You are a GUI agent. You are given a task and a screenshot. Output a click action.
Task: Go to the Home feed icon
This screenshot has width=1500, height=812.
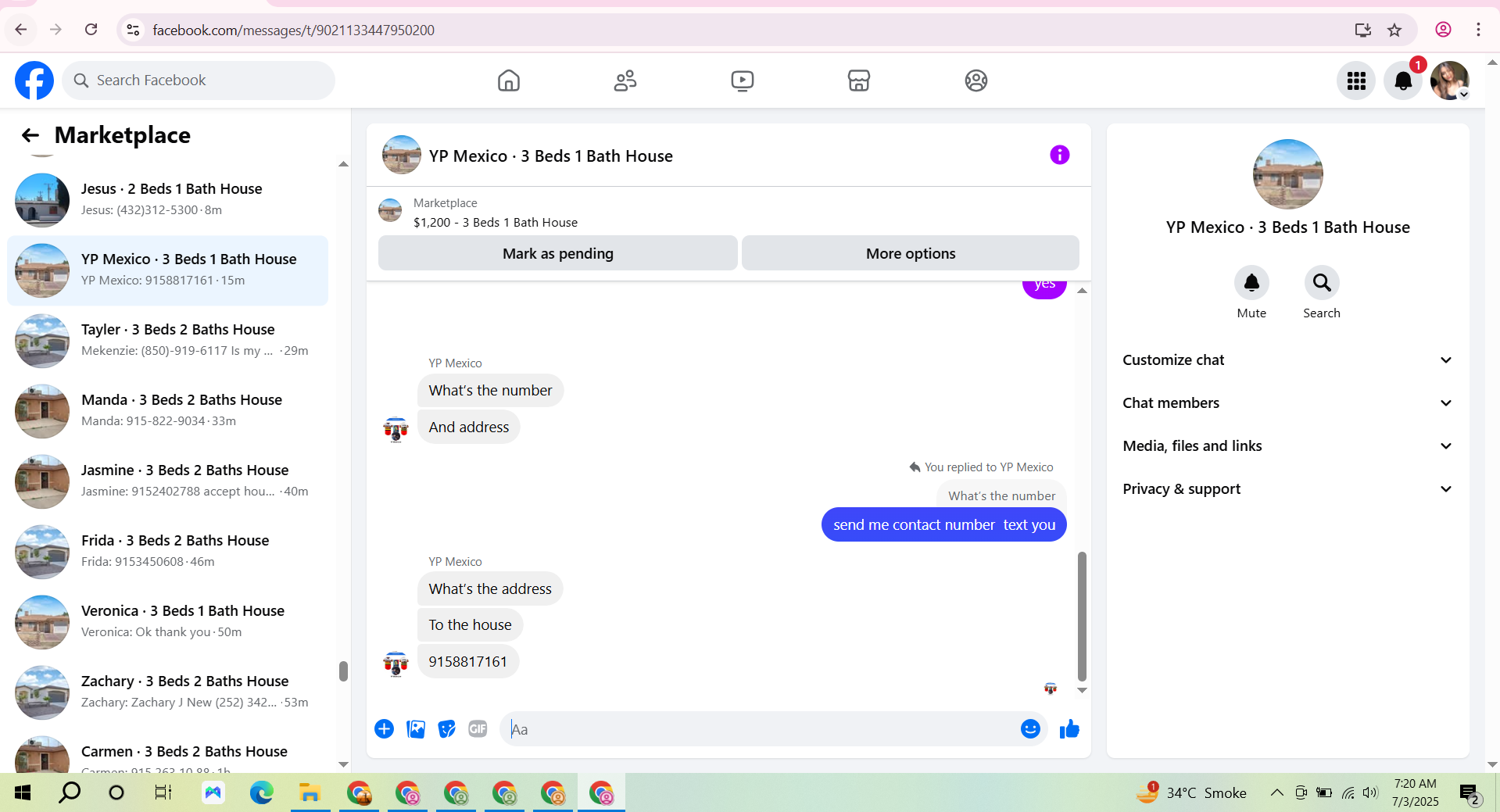point(509,80)
